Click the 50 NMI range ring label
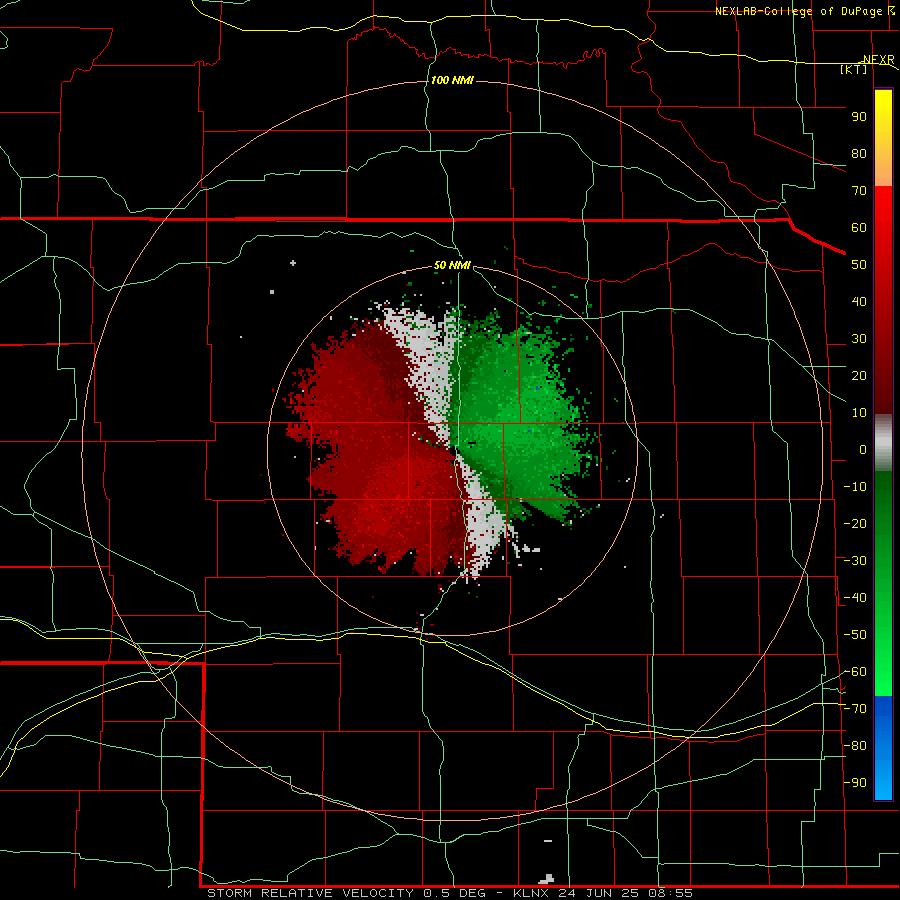Viewport: 900px width, 900px height. coord(452,265)
